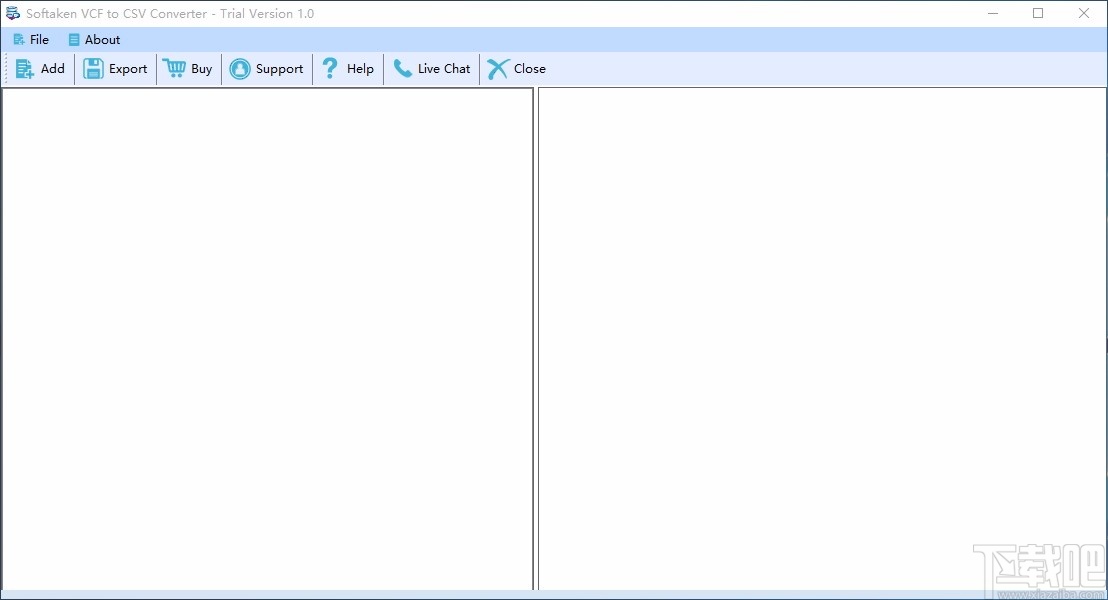
Task: Click the Live Chat phone icon
Action: (x=403, y=68)
